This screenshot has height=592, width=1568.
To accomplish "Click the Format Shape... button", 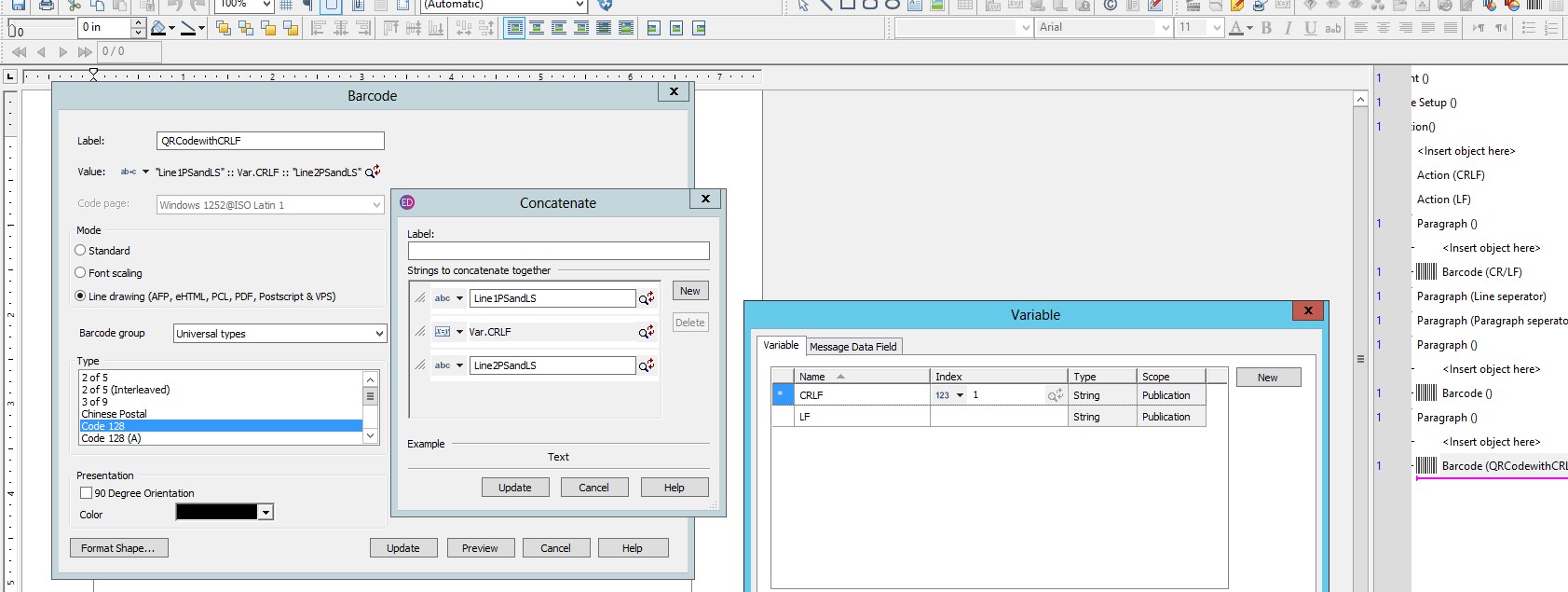I will [118, 548].
